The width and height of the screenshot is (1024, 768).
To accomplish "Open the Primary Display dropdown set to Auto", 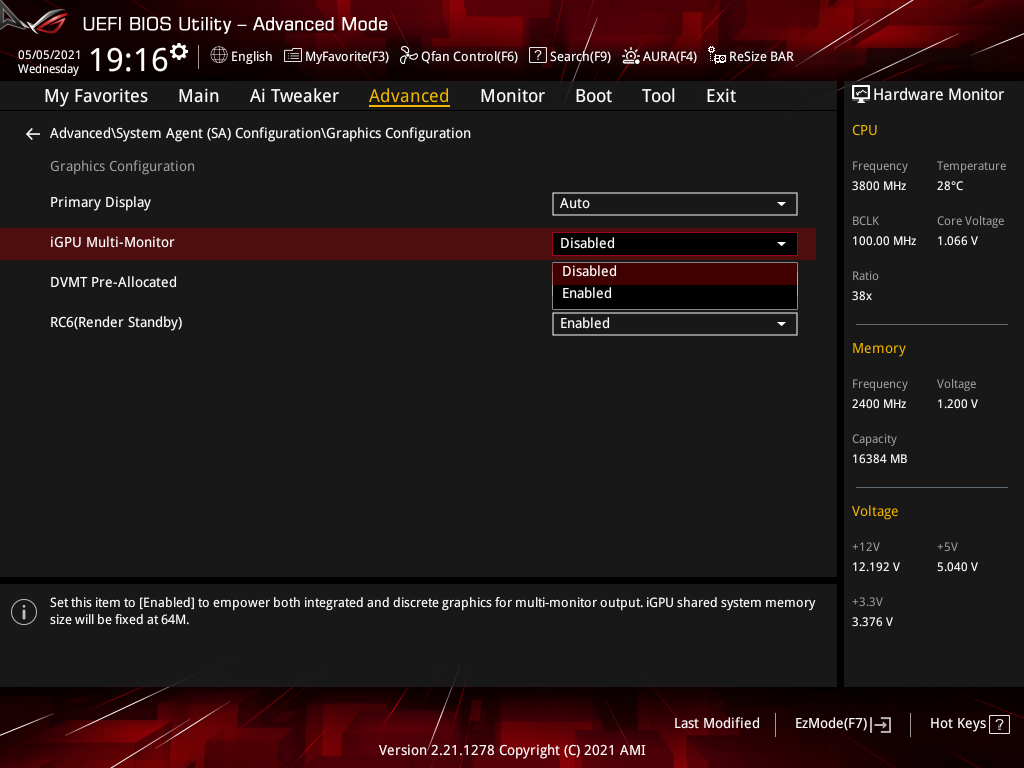I will pos(675,204).
